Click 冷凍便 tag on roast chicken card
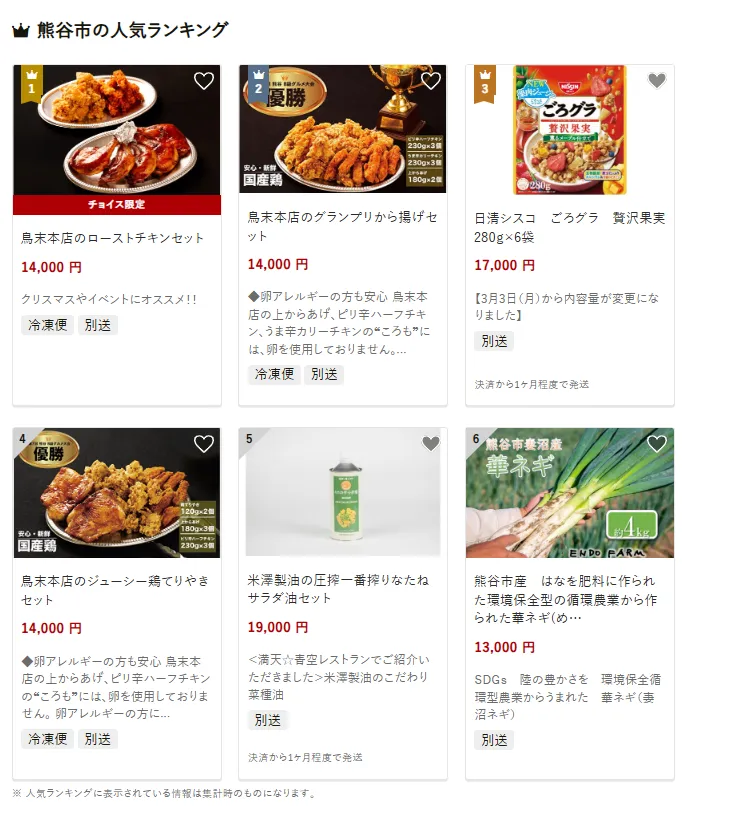The image size is (735, 818). click(47, 325)
